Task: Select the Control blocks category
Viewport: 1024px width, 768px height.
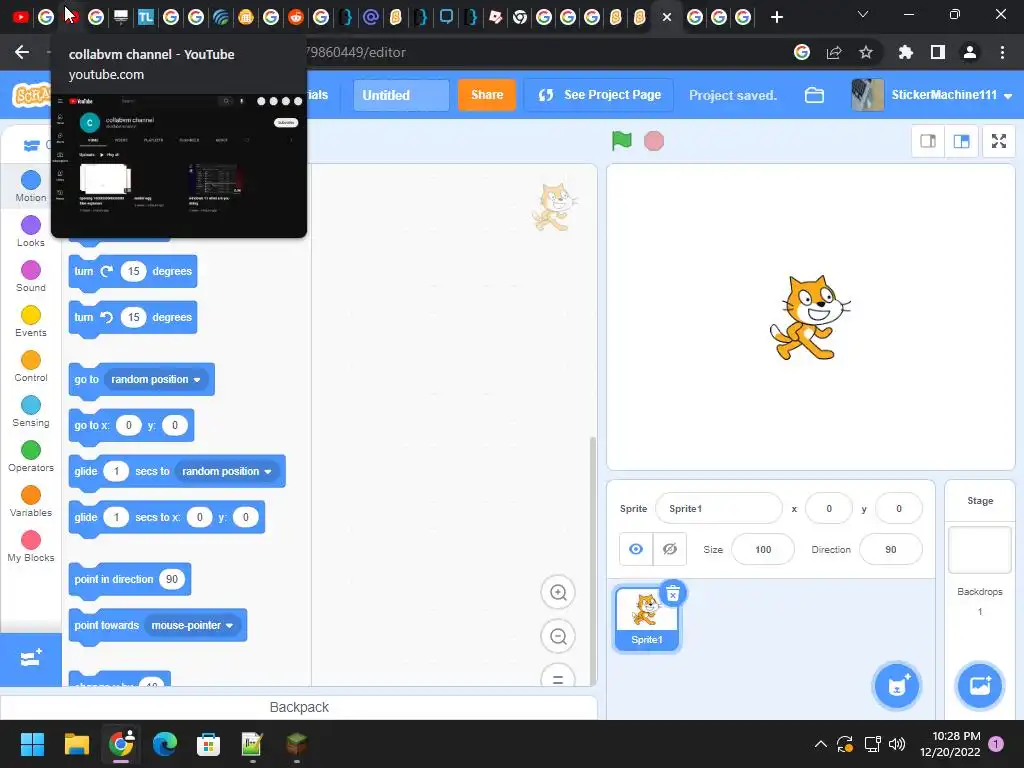Action: tap(31, 367)
